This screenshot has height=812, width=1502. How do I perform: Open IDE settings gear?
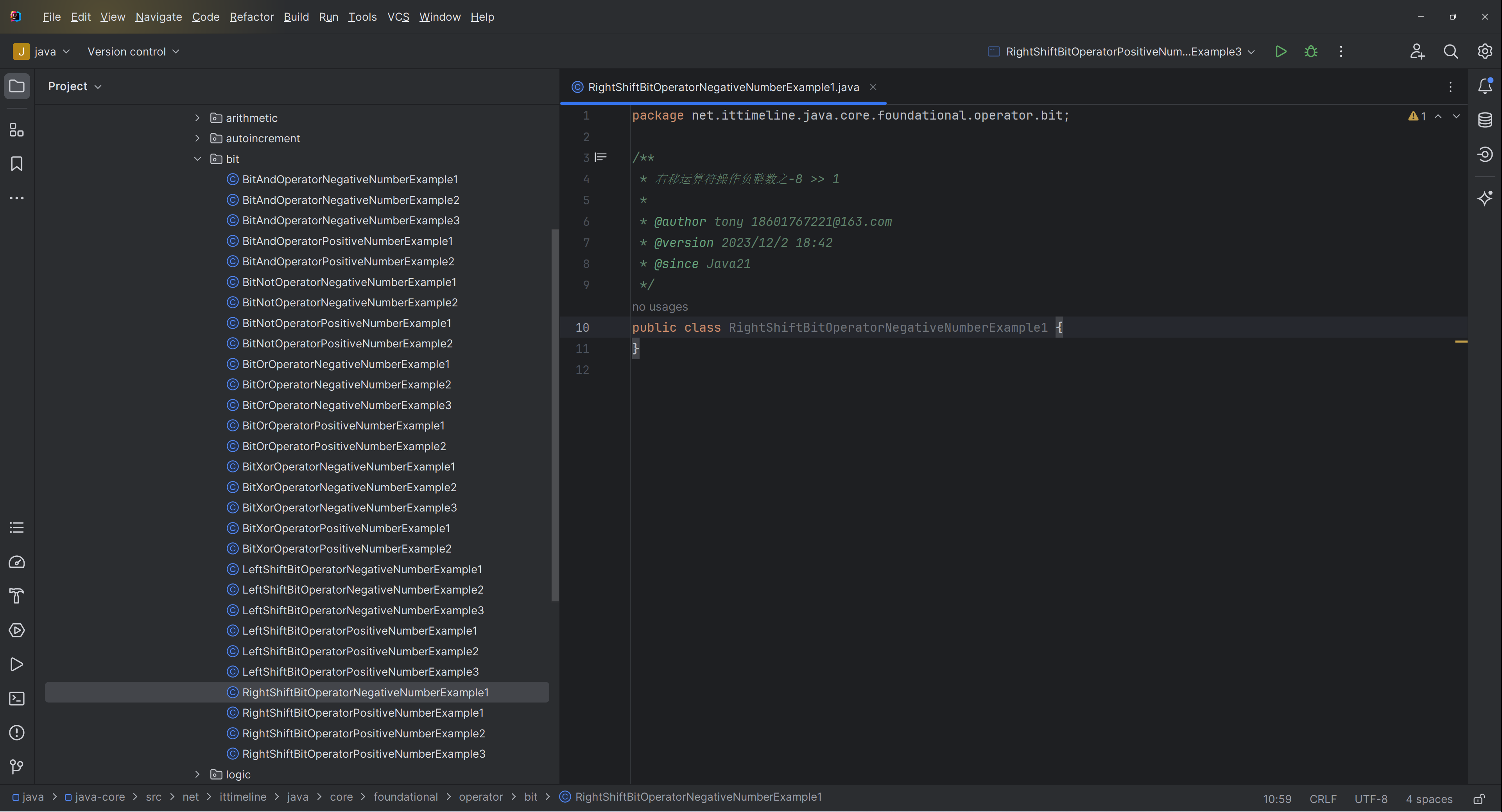click(1484, 51)
